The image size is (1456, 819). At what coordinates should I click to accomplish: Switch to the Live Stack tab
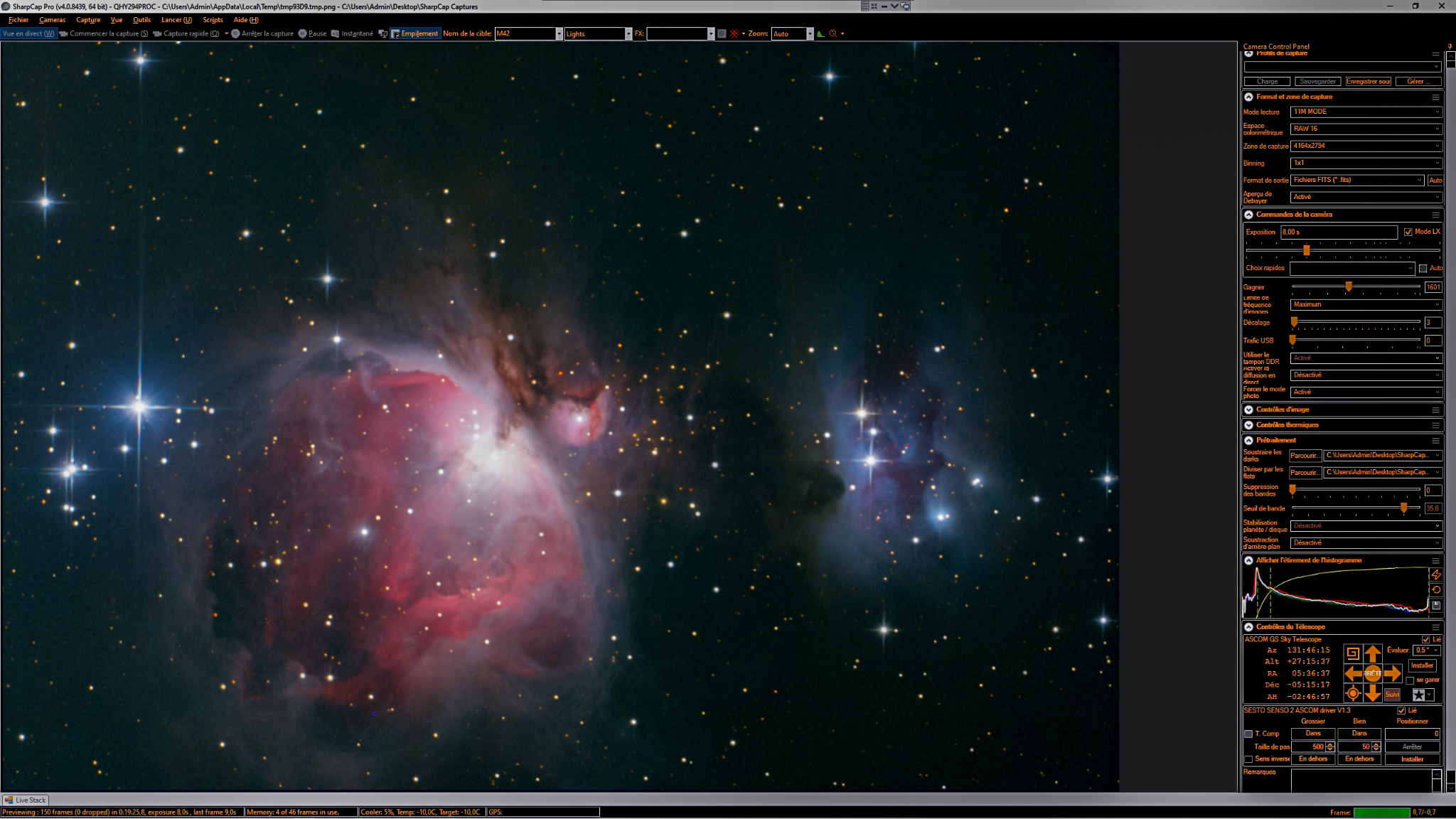(25, 800)
